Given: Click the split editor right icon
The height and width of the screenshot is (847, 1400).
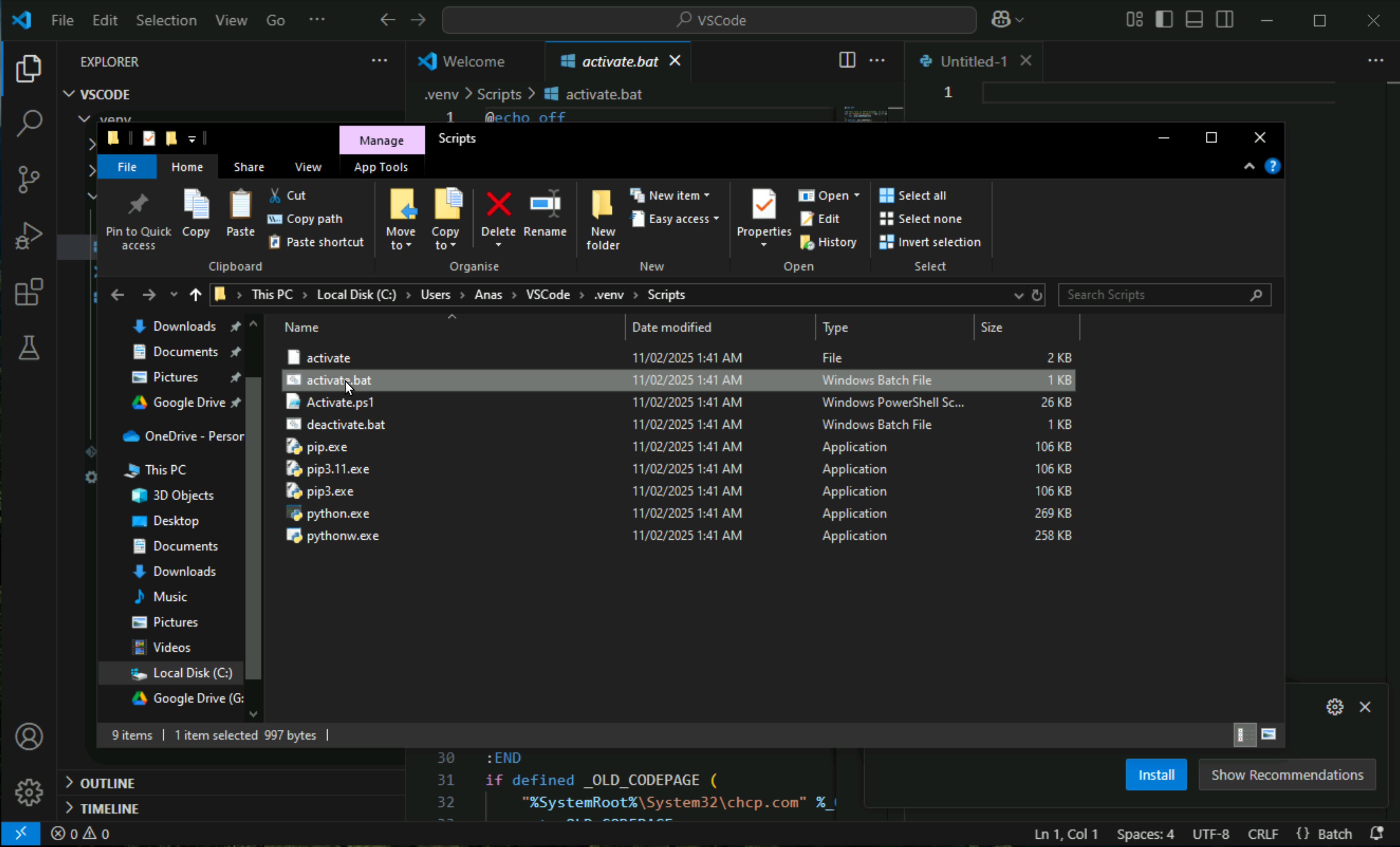Looking at the screenshot, I should (x=846, y=60).
